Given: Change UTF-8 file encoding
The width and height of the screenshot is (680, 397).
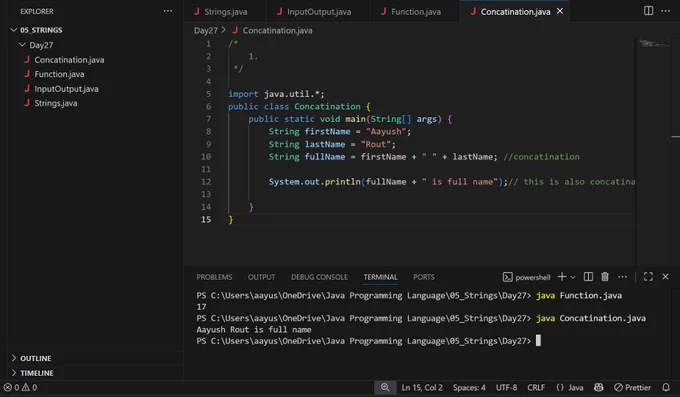Looking at the screenshot, I should pos(506,387).
